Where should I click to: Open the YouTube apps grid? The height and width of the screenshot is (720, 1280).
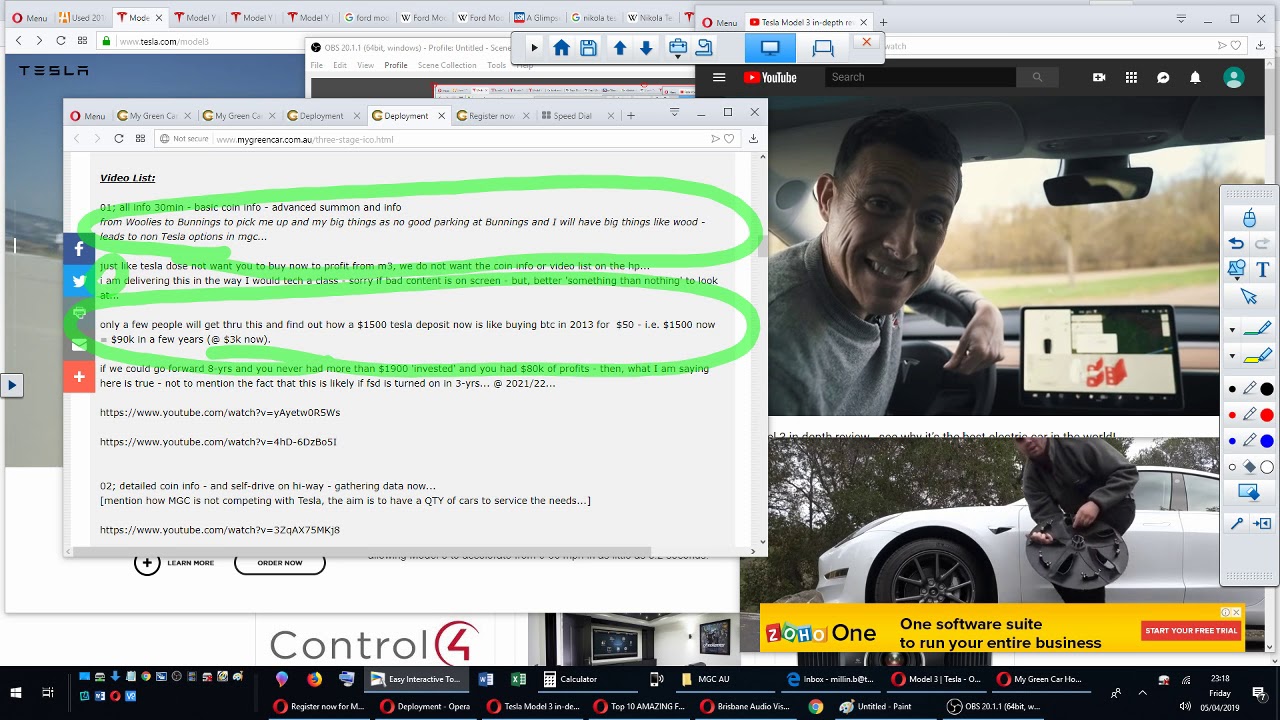[1131, 77]
